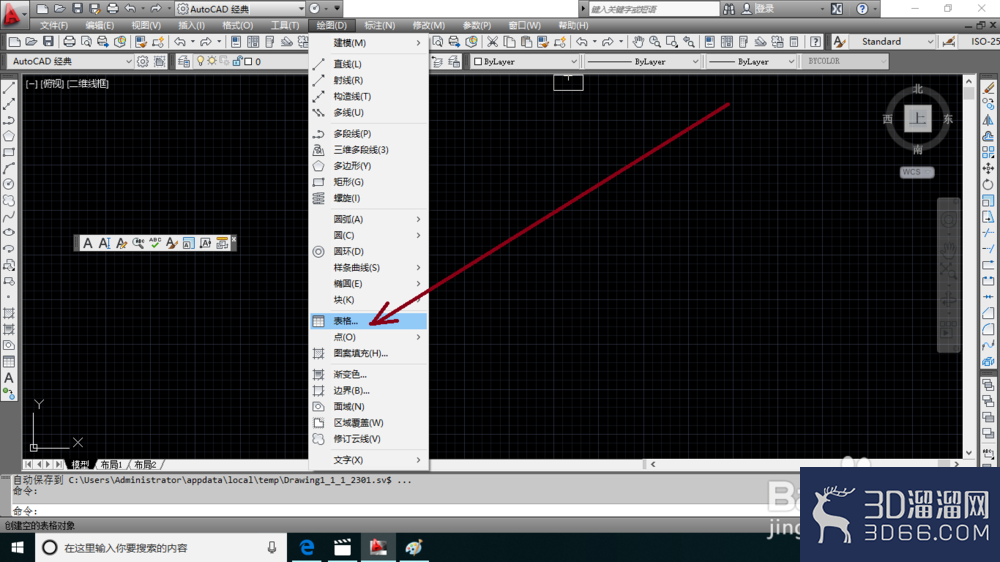Select 图案填充(H)... menu item
The height and width of the screenshot is (562, 1000).
click(x=369, y=353)
